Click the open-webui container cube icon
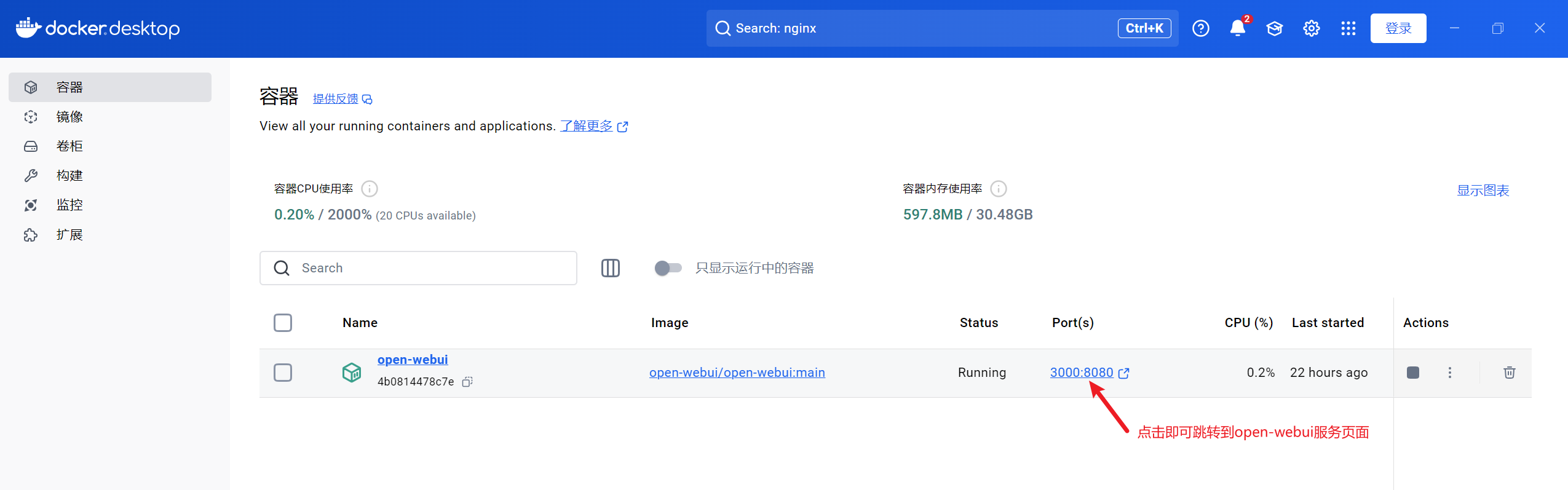The image size is (1568, 490). (x=352, y=373)
